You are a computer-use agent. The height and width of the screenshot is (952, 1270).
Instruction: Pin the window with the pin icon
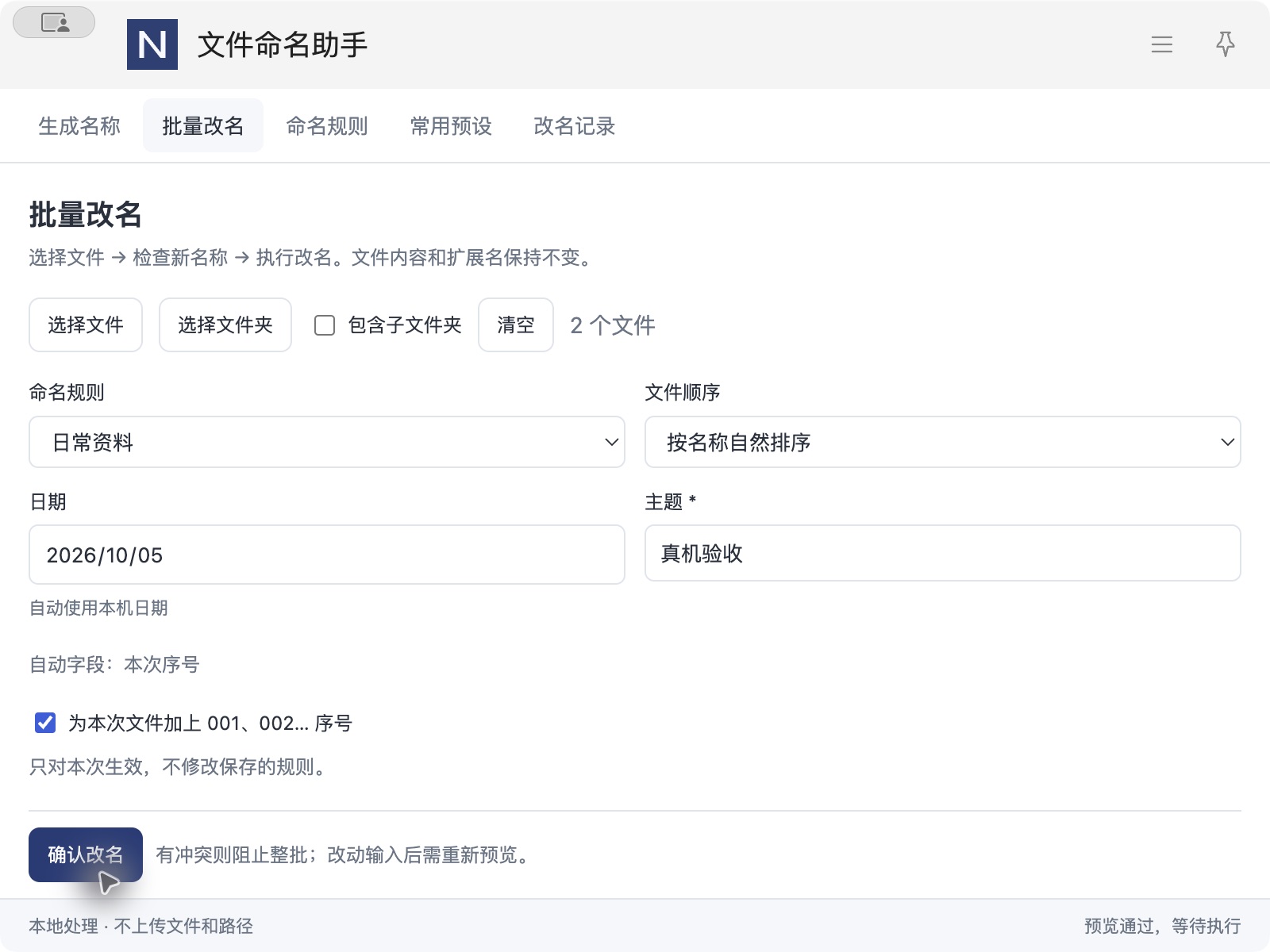click(x=1226, y=44)
